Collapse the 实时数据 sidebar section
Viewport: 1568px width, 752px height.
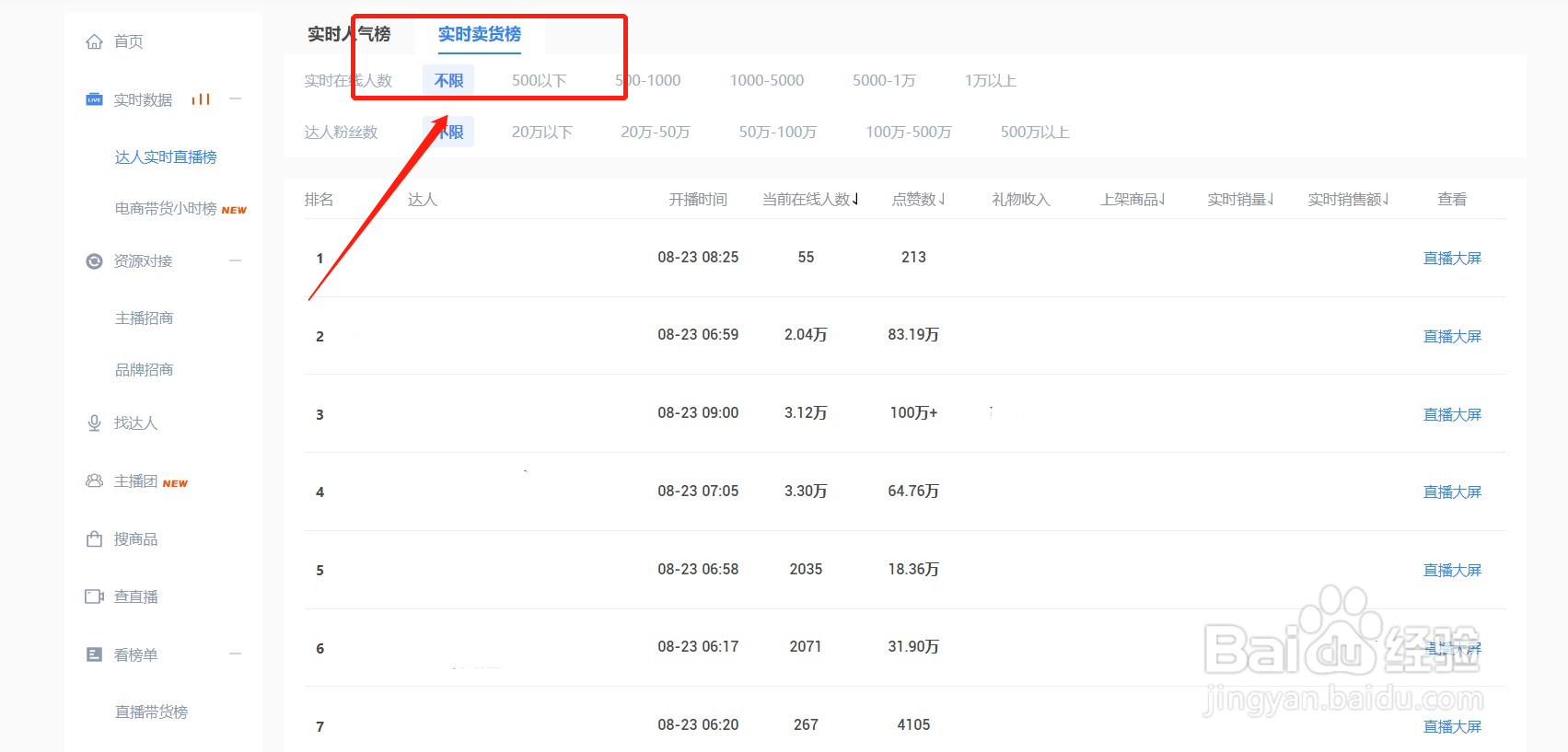tap(236, 98)
